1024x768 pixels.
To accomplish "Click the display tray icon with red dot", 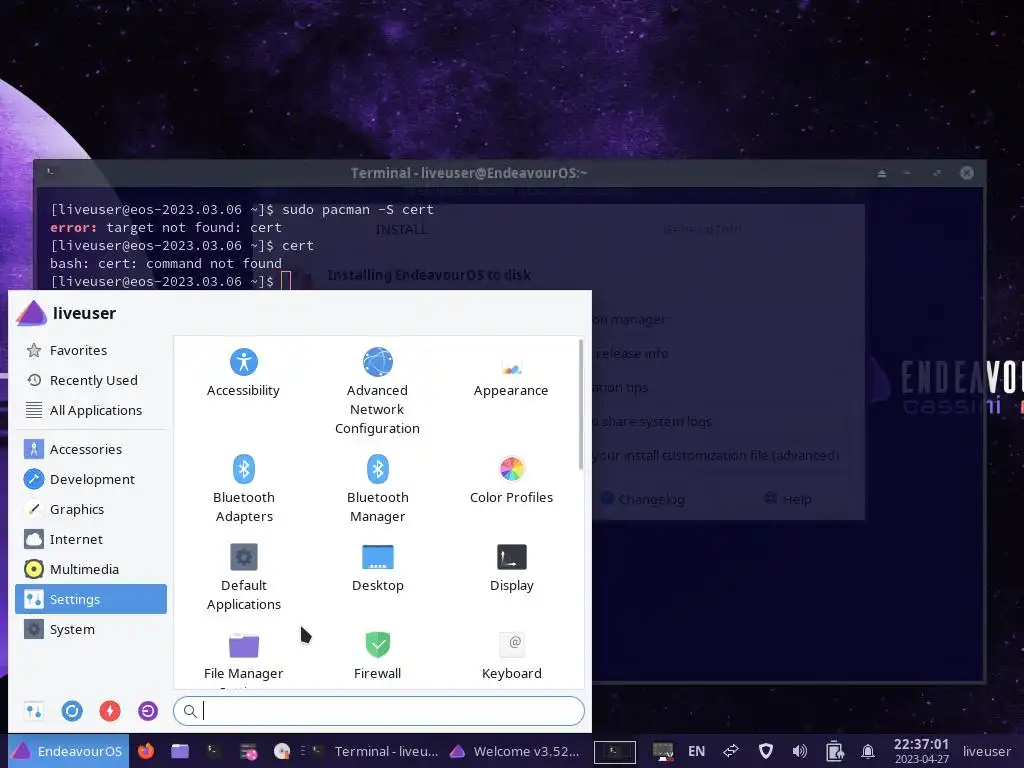I will pos(663,752).
